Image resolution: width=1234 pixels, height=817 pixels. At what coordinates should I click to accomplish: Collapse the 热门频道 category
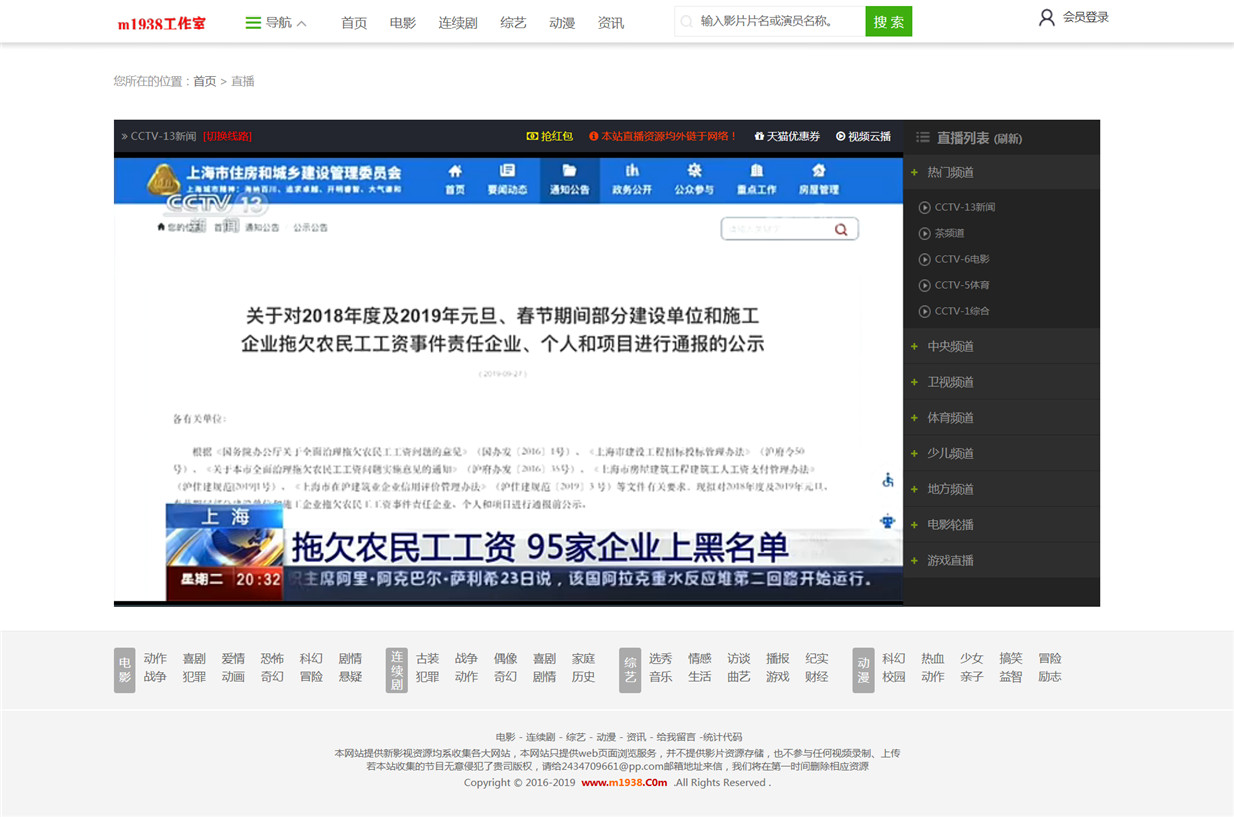tap(1001, 172)
